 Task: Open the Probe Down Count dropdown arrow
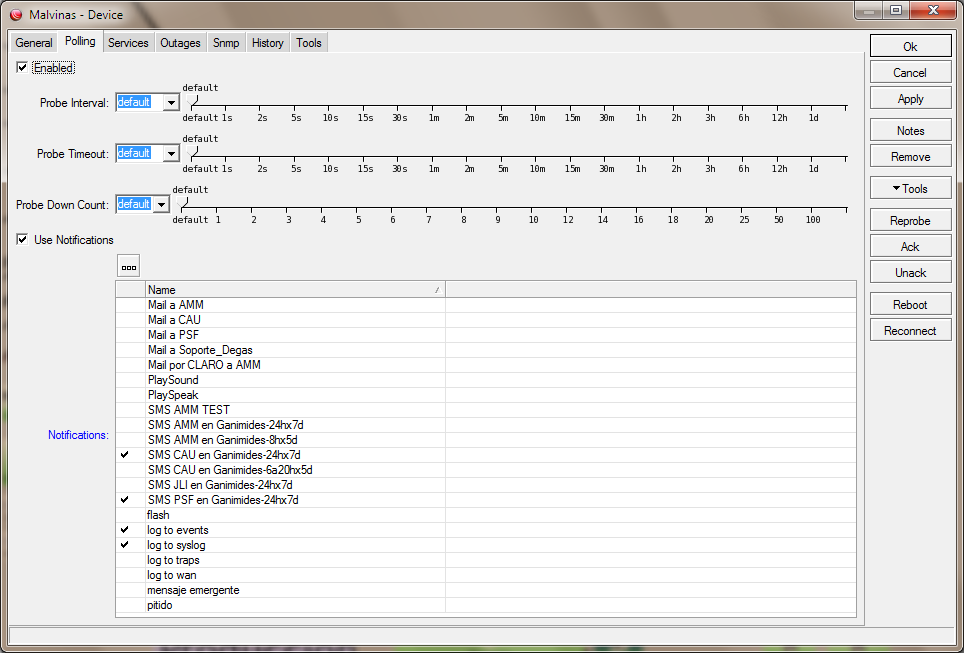click(x=162, y=204)
